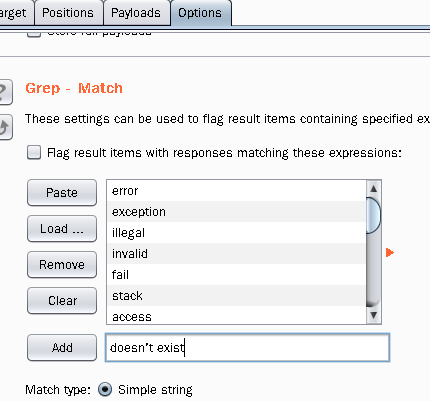Click the restore defaults arrow icon

pyautogui.click(x=5, y=127)
